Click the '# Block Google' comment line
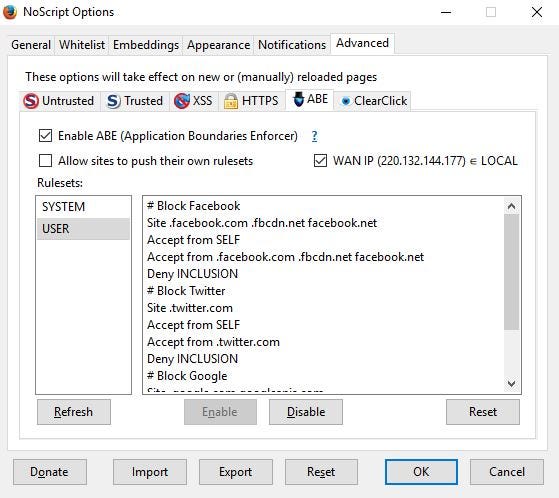The width and height of the screenshot is (559, 498). click(x=187, y=376)
